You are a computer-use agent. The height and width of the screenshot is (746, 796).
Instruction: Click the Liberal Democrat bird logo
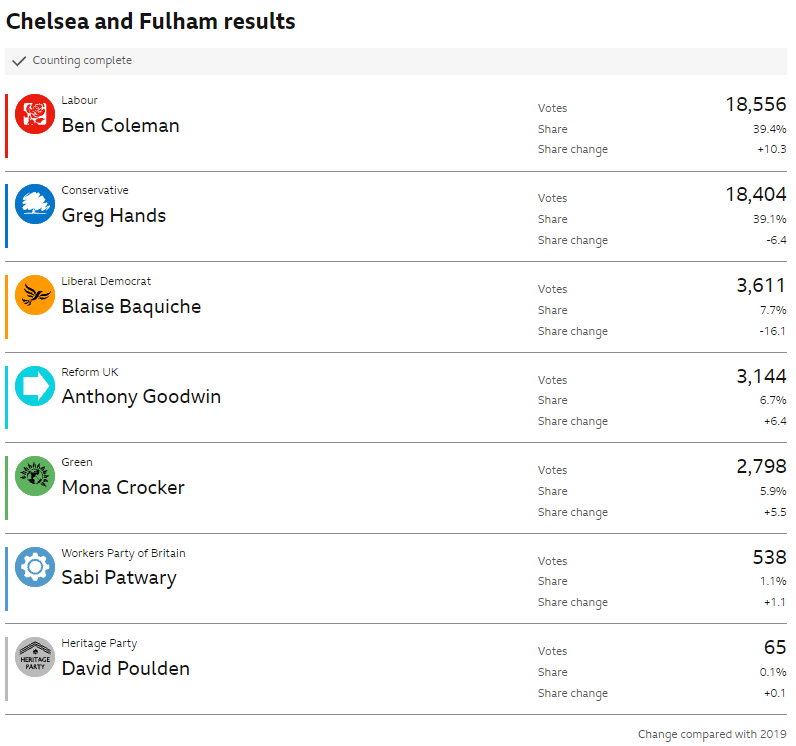coord(35,295)
